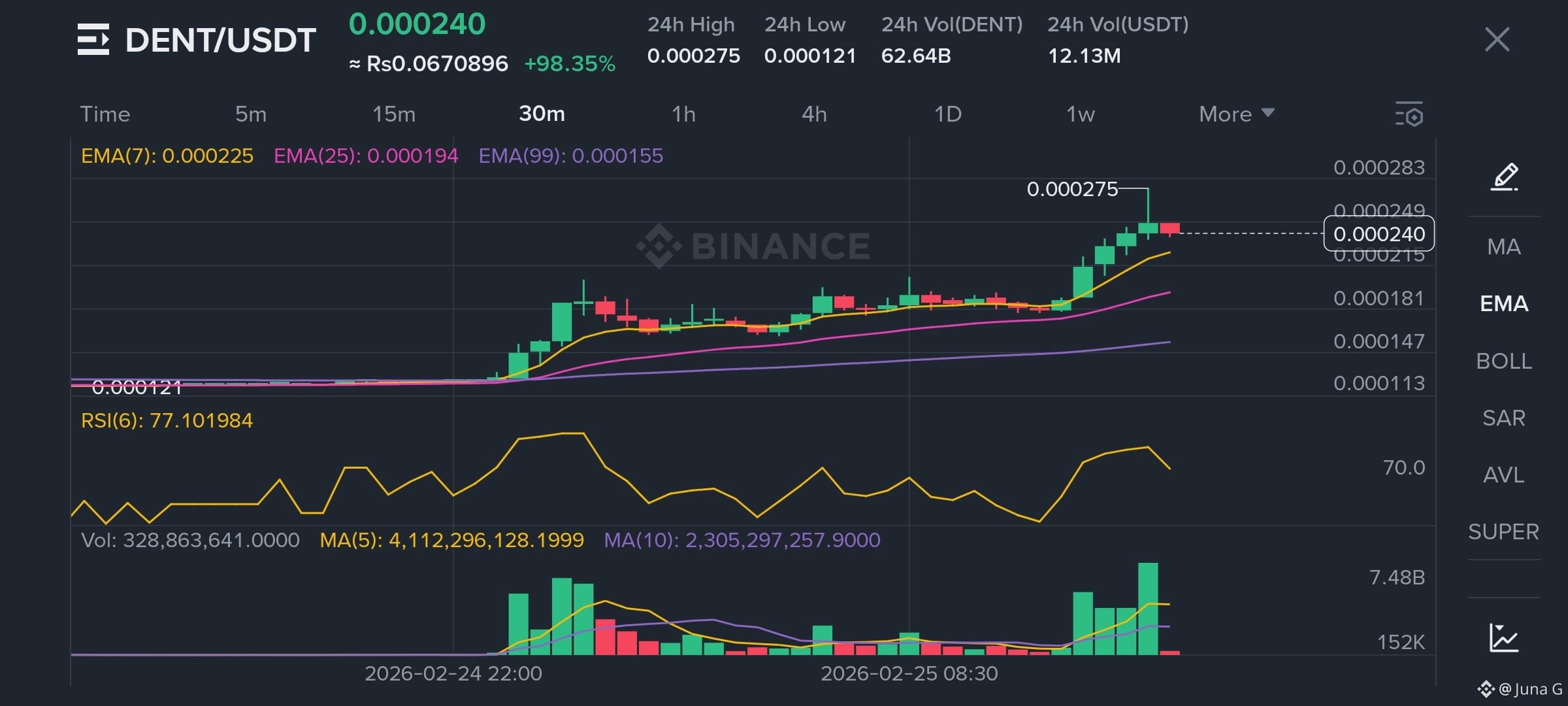
Task: Click the EMA(25): 0.000194 legend
Action: click(366, 156)
